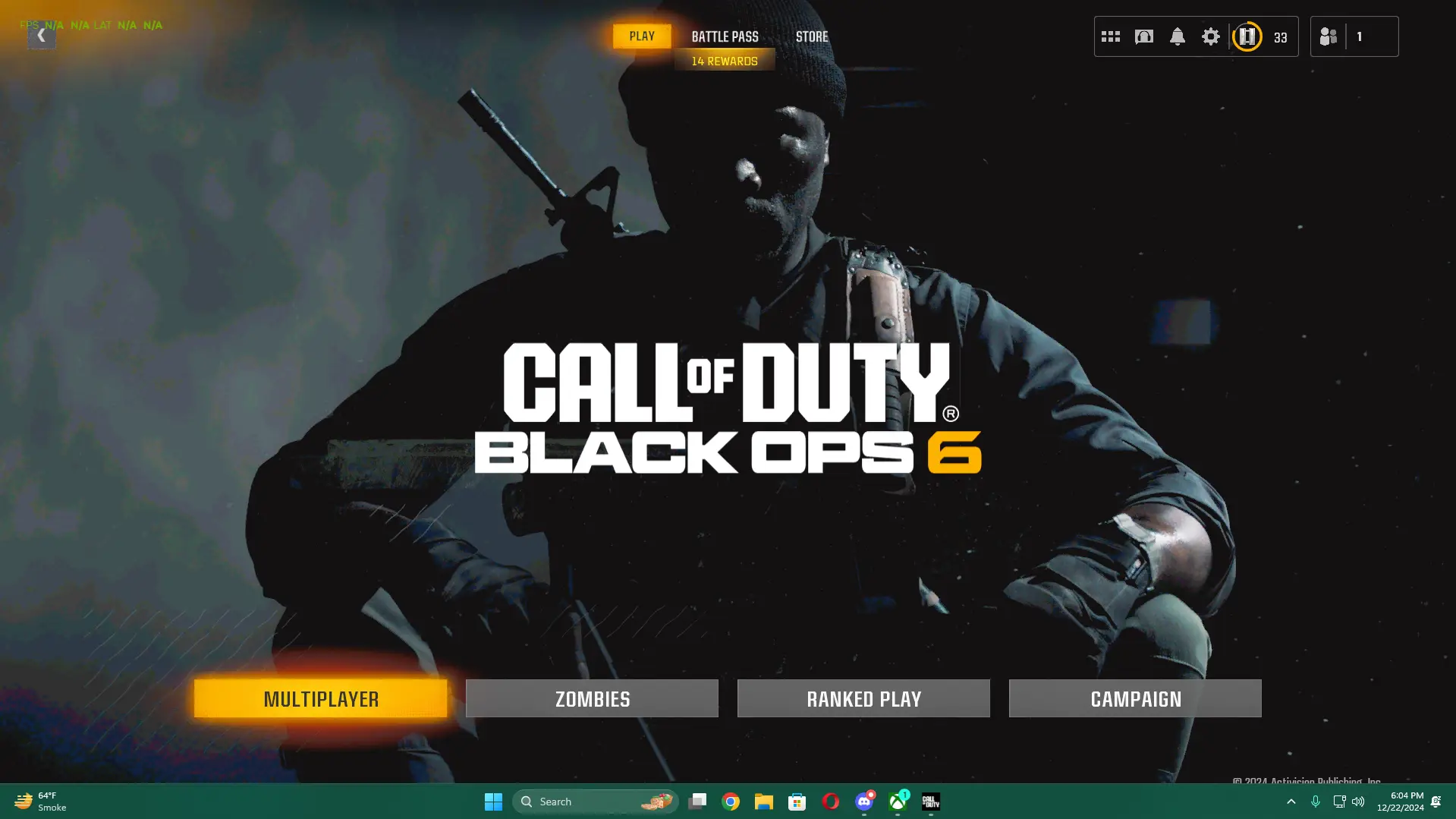
Task: Open CAMPAIGN mode
Action: (1134, 698)
